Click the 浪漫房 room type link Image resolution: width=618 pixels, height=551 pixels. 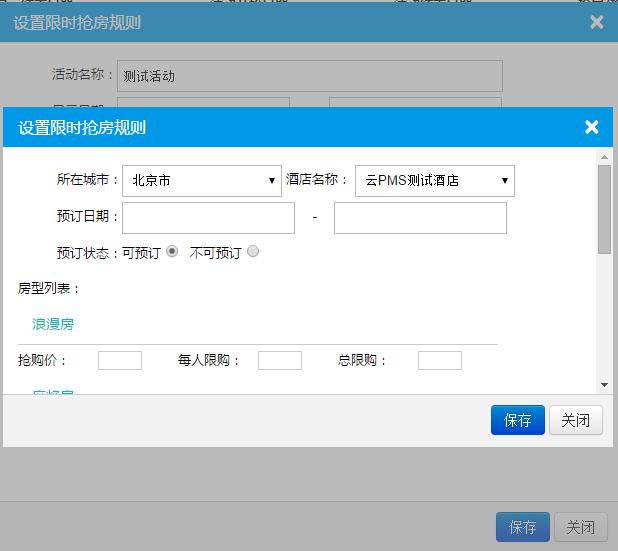[x=53, y=324]
